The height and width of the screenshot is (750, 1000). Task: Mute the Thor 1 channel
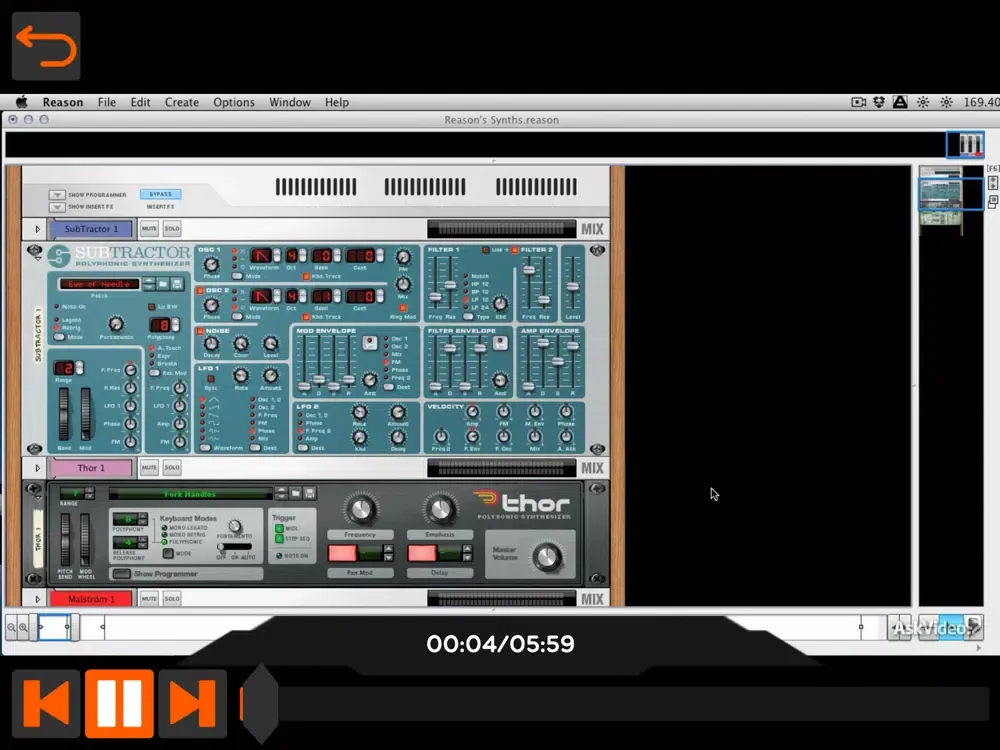[x=149, y=467]
